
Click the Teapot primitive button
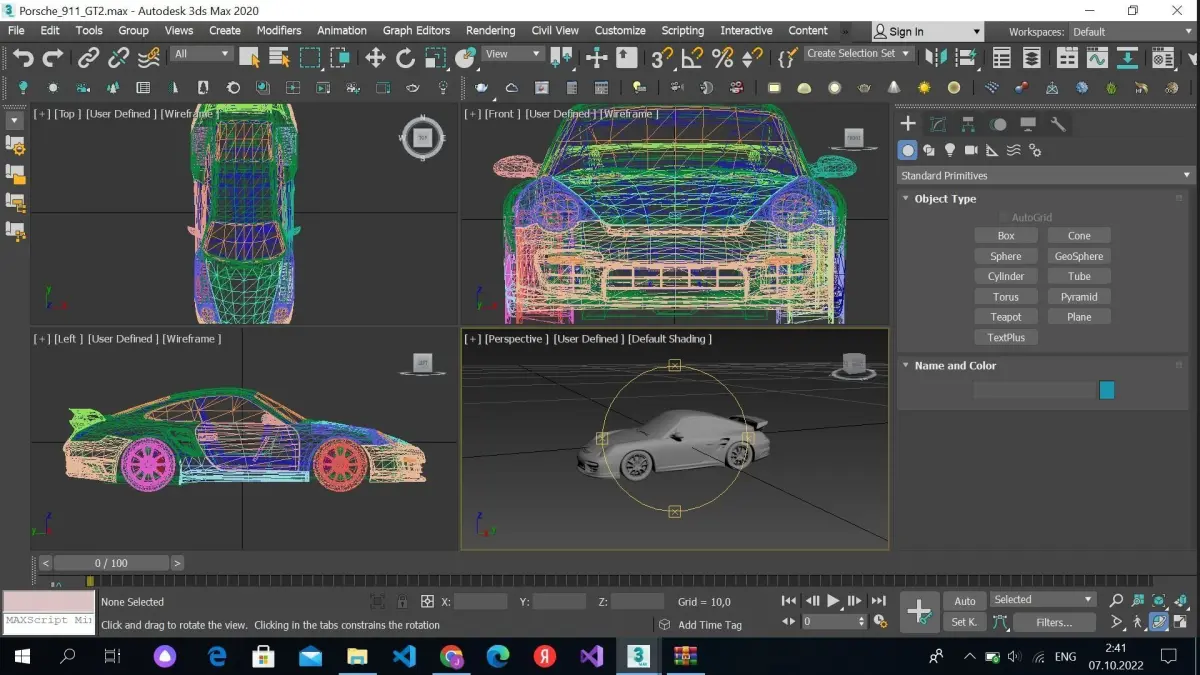(x=1006, y=317)
